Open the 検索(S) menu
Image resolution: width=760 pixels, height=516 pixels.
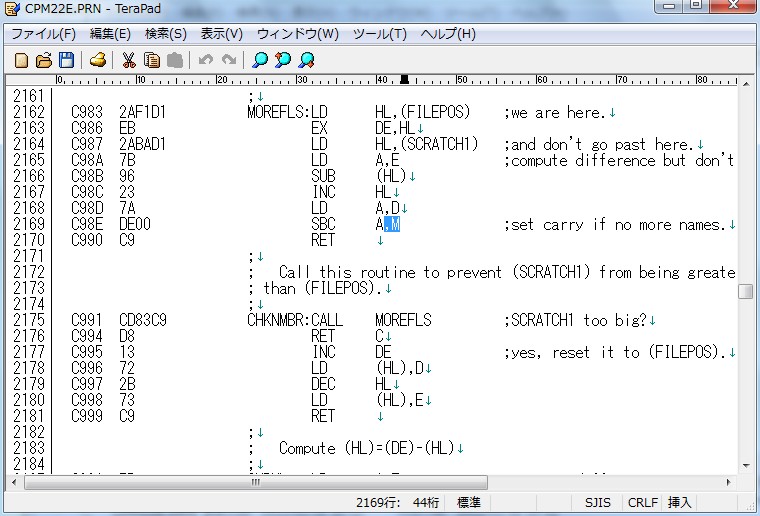(166, 34)
